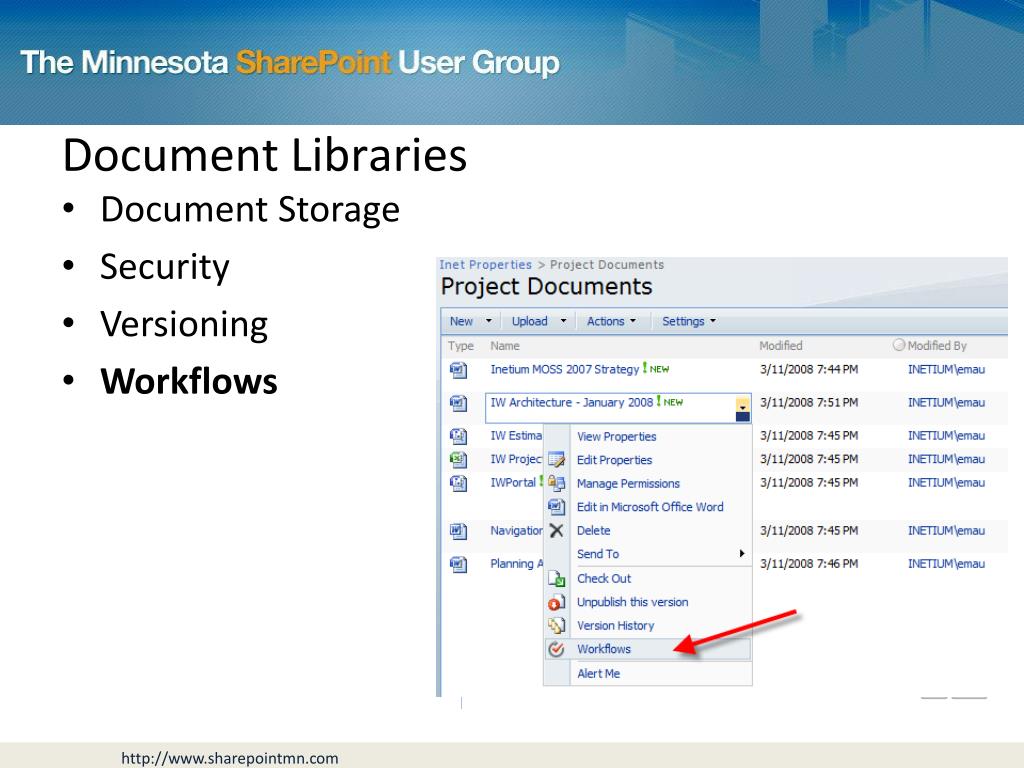The width and height of the screenshot is (1024, 768).
Task: Click the Security bullet text
Action: point(165,267)
